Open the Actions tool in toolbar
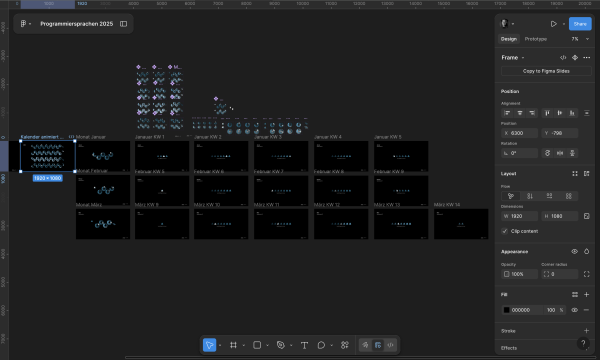 345,345
